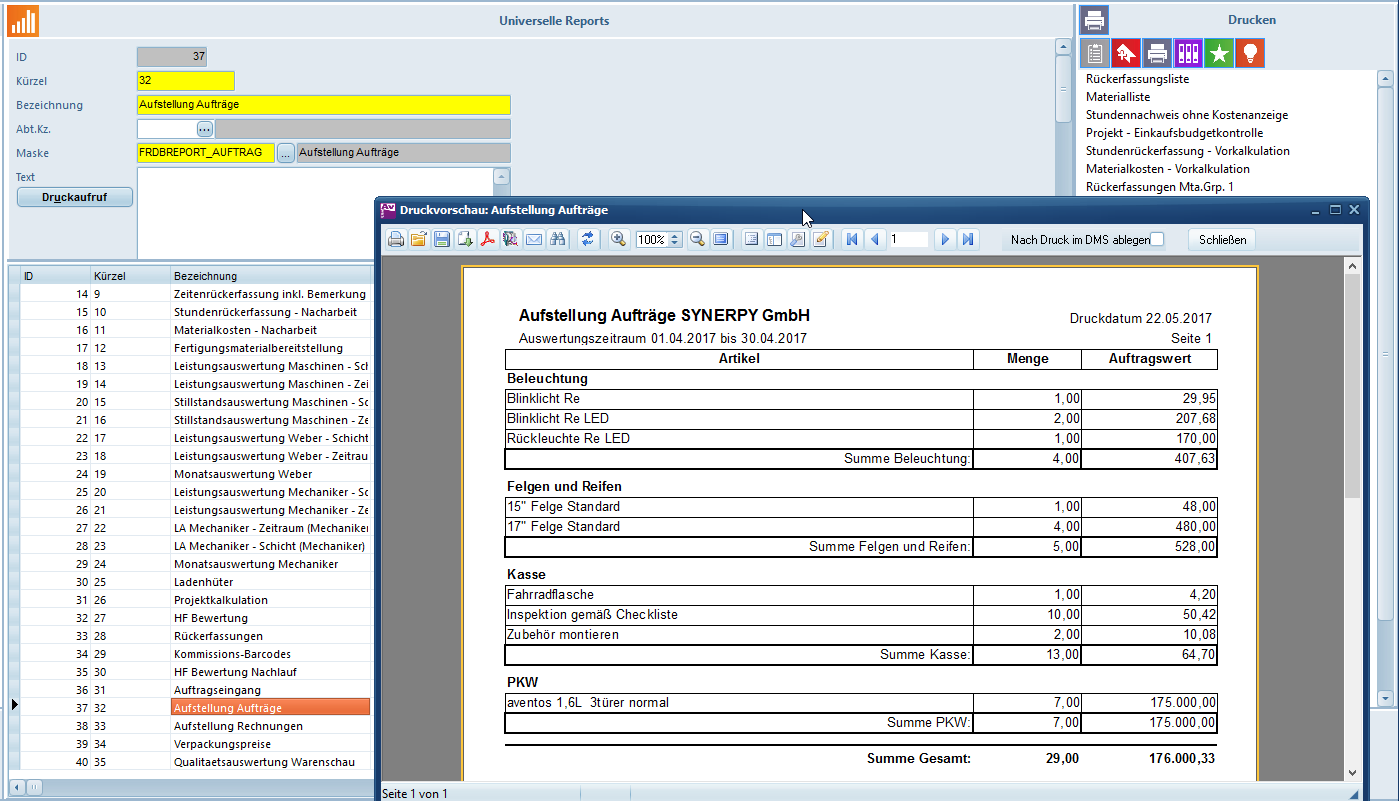Select 'Aufstellung Rechnungen' row in the table
The height and width of the screenshot is (801, 1399).
pyautogui.click(x=238, y=726)
